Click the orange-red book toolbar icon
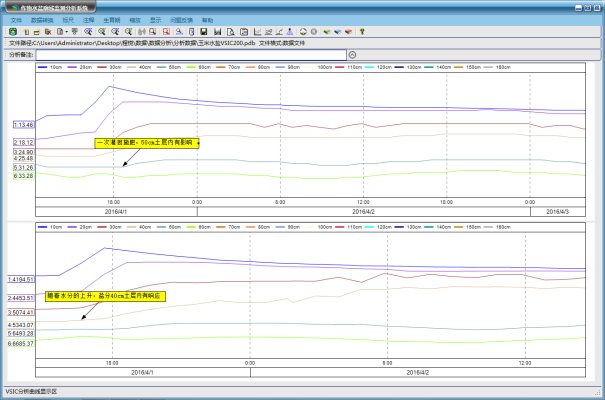Viewport: 605px width, 400px height. [x=348, y=32]
